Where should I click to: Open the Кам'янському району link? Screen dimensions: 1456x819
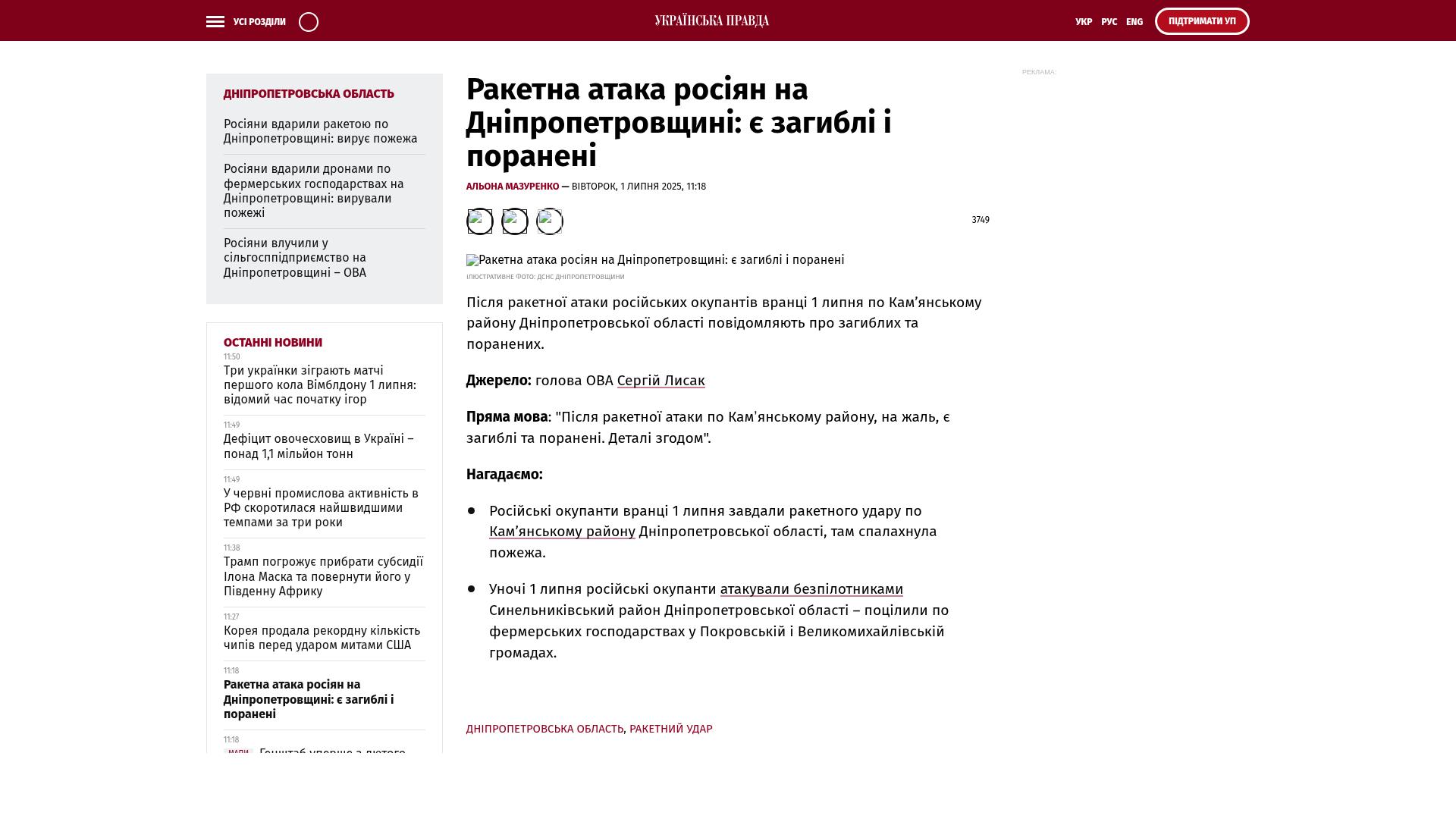[562, 532]
